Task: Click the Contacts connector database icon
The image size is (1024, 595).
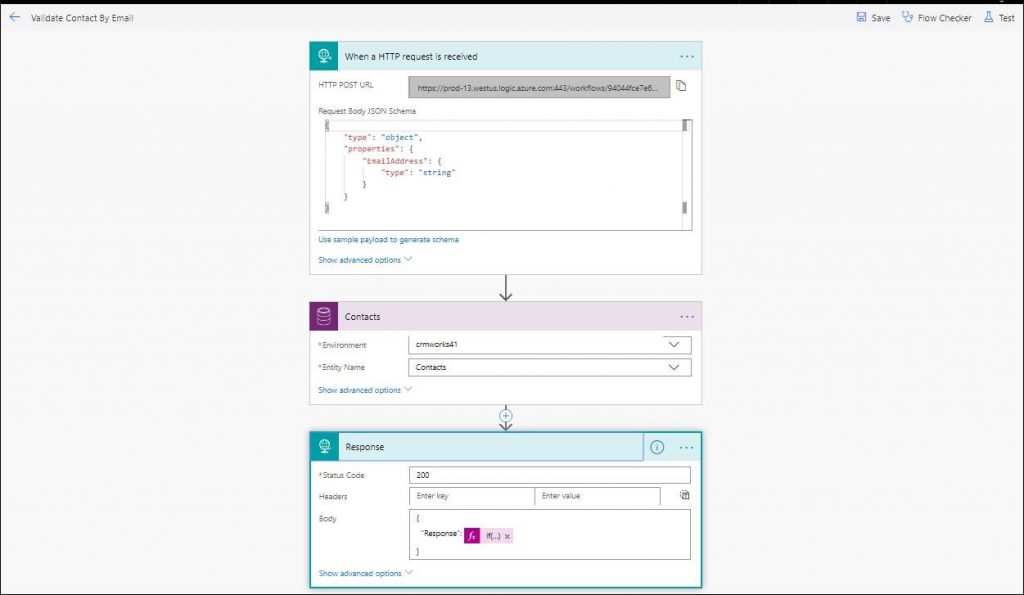Action: 324,316
